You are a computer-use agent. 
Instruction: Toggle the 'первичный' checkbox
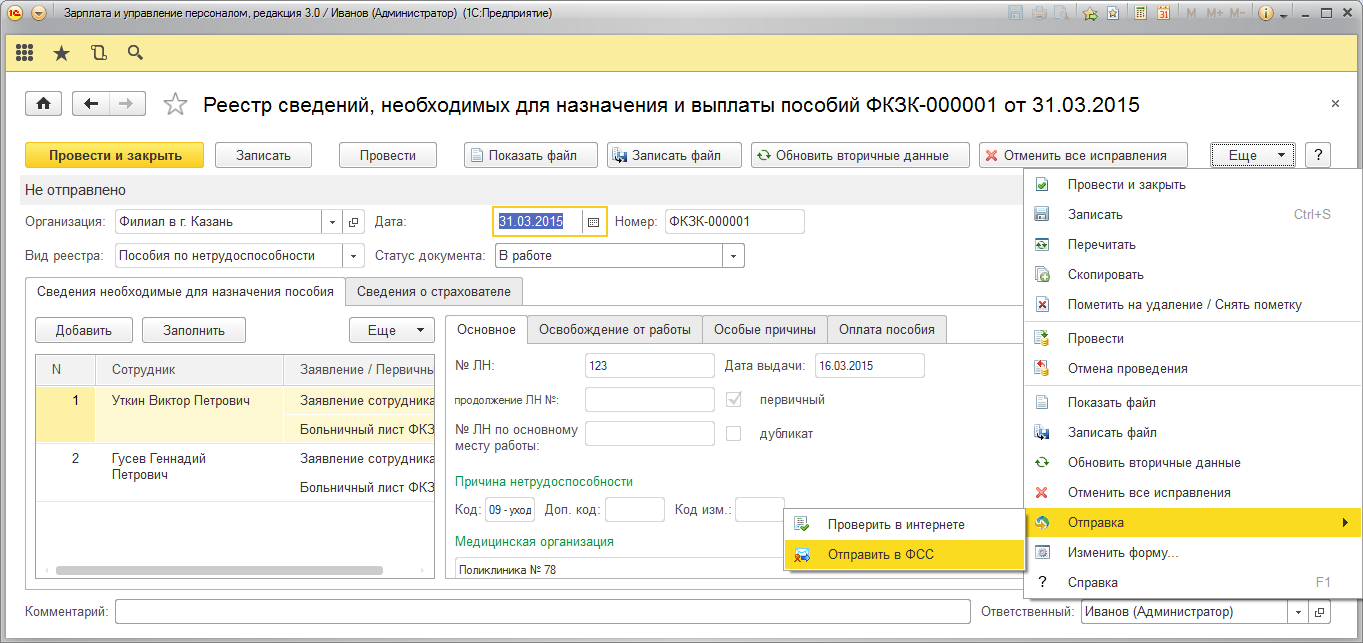point(734,400)
